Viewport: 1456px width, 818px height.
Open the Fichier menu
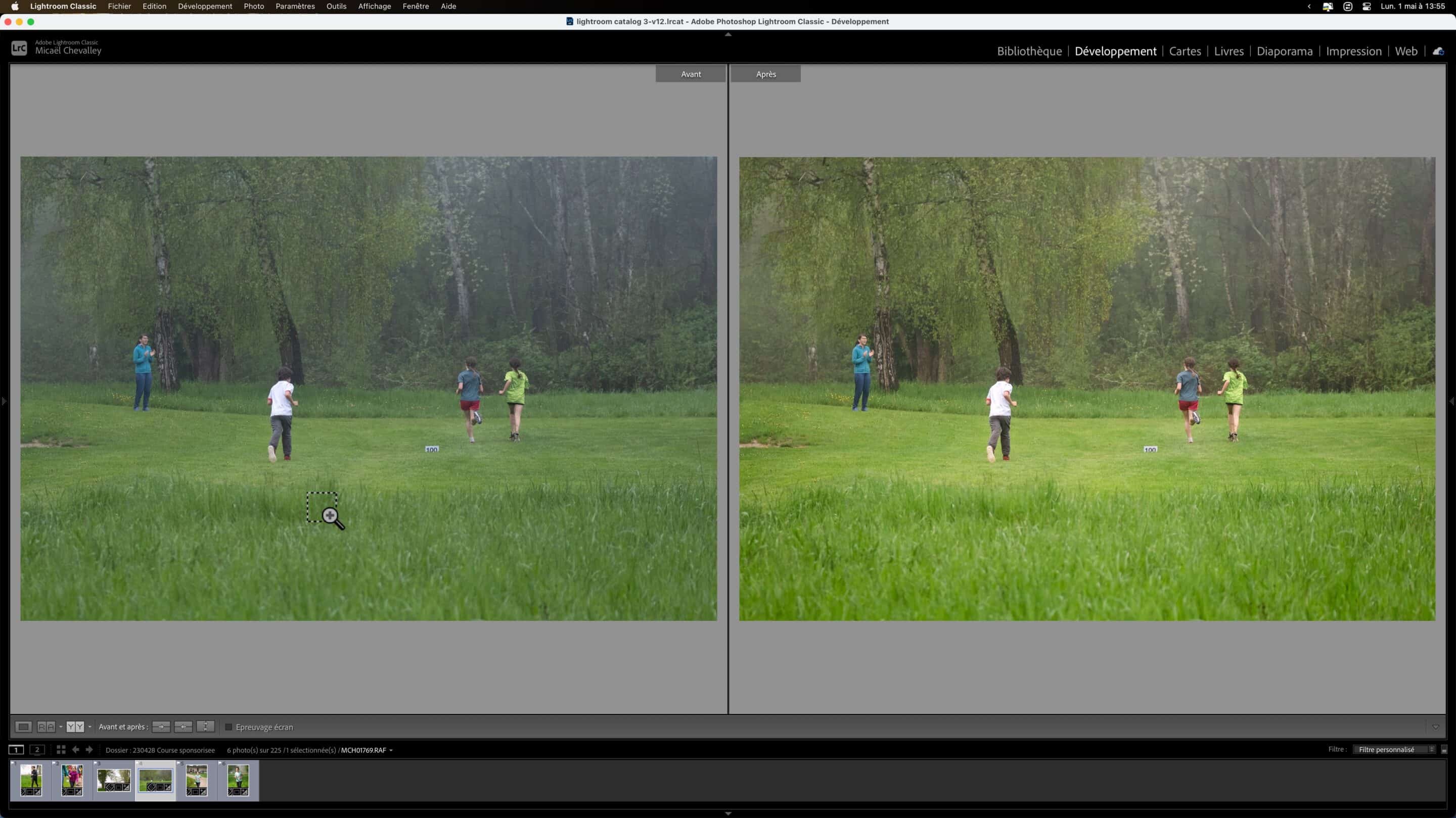click(x=119, y=6)
